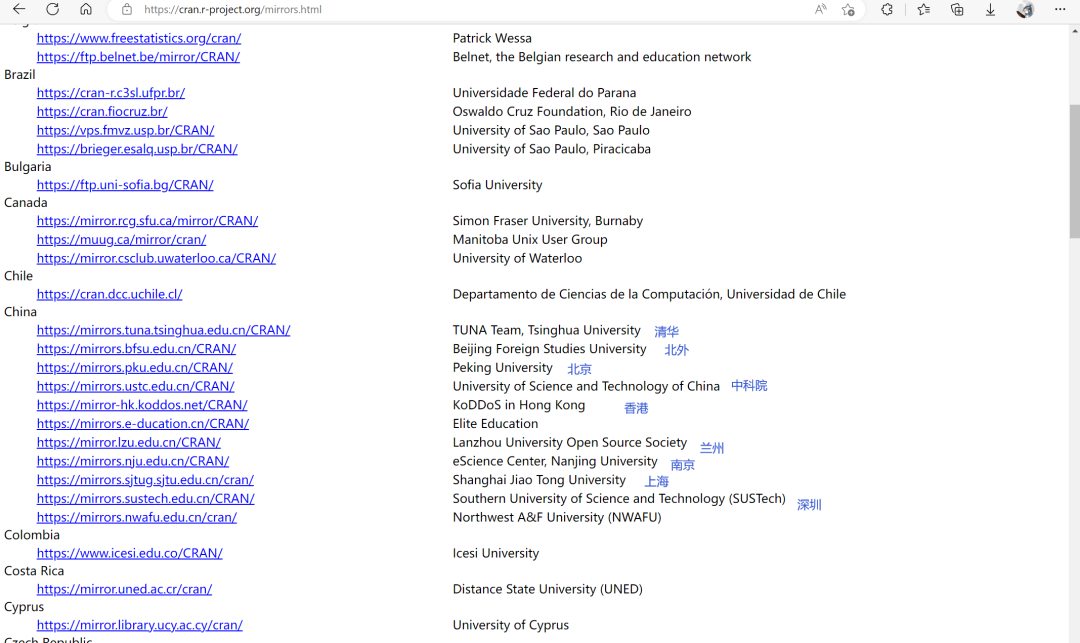Click the 'Shanghai Jiao Tong University' text

pyautogui.click(x=539, y=480)
